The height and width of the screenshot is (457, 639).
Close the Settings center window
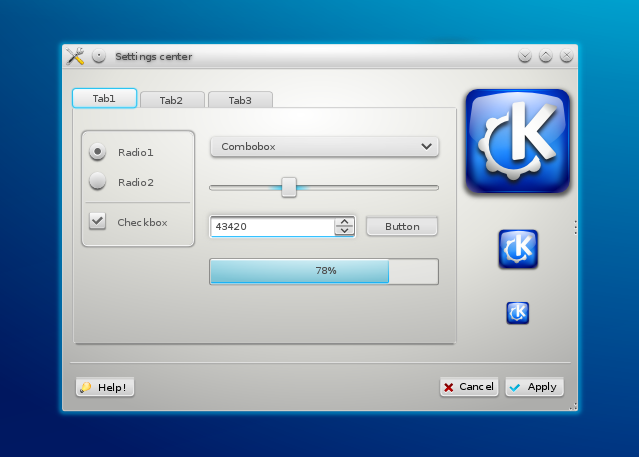(566, 55)
